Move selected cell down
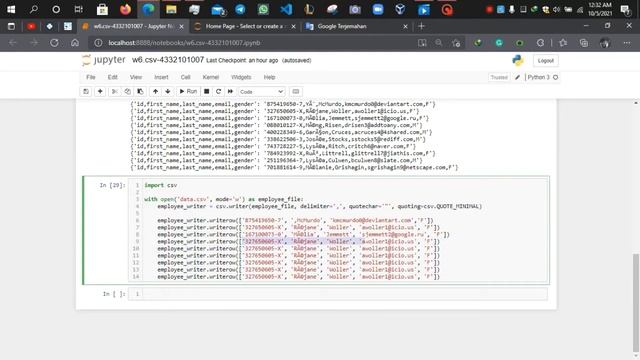640x360 pixels. pos(168,91)
